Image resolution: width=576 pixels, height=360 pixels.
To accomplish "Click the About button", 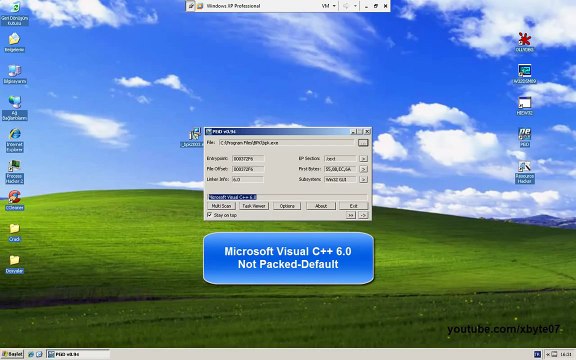I will [x=321, y=206].
